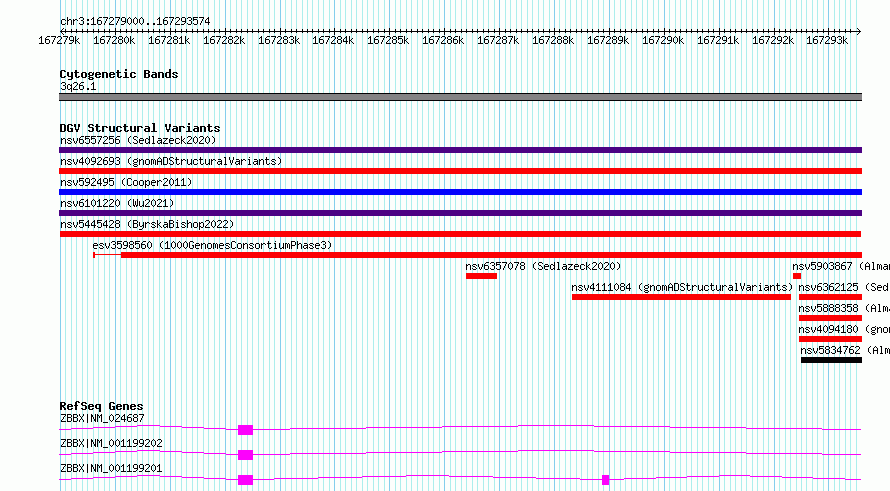Viewport: 890px width, 491px height.
Task: Click the nsv4111084 (gnomADStructuralVariants) label
Action: point(682,287)
